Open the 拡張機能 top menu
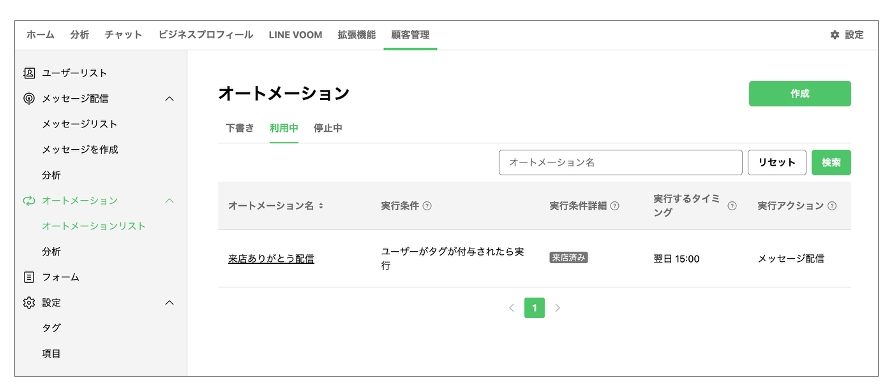 point(356,35)
